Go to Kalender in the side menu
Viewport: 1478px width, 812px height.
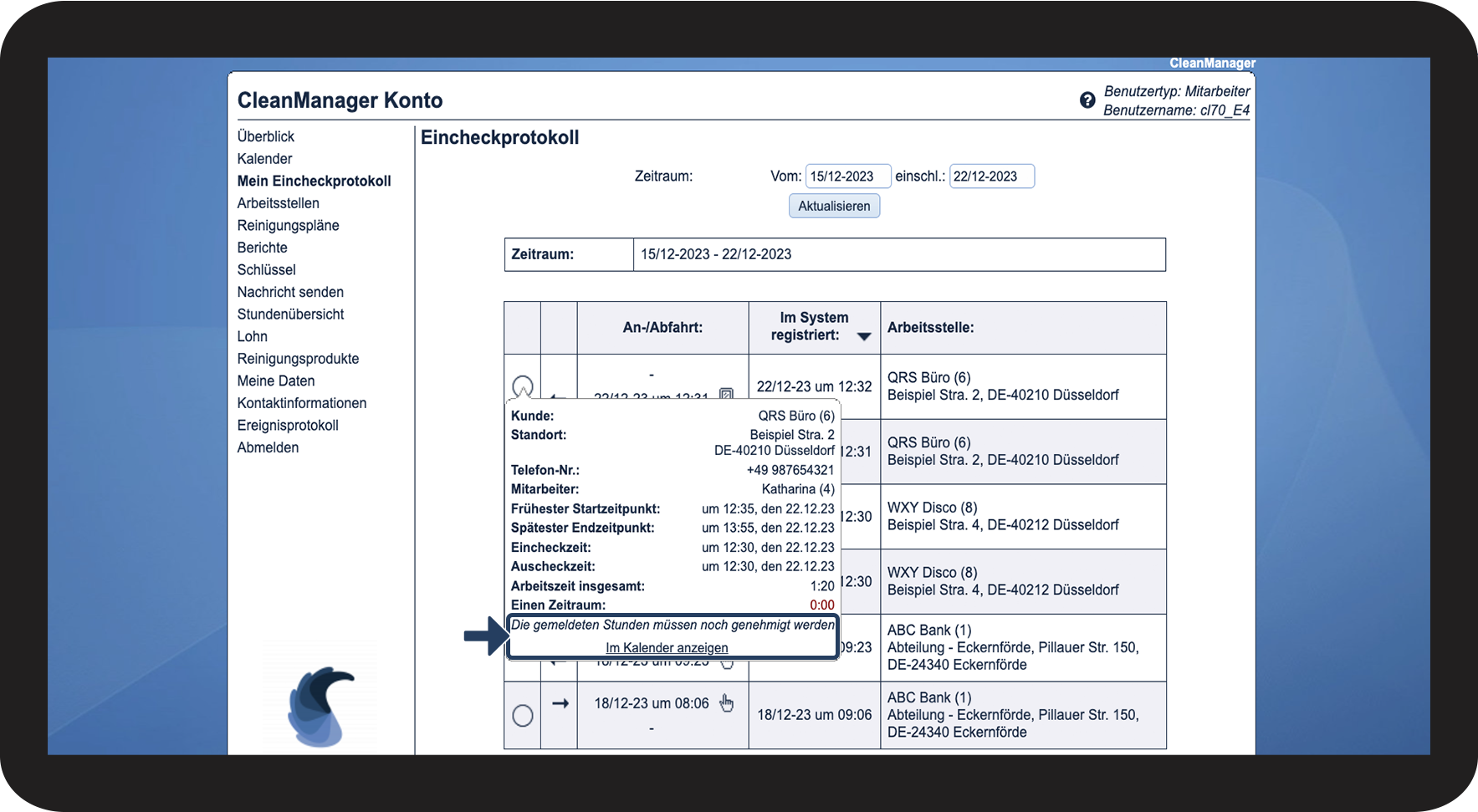coord(264,159)
